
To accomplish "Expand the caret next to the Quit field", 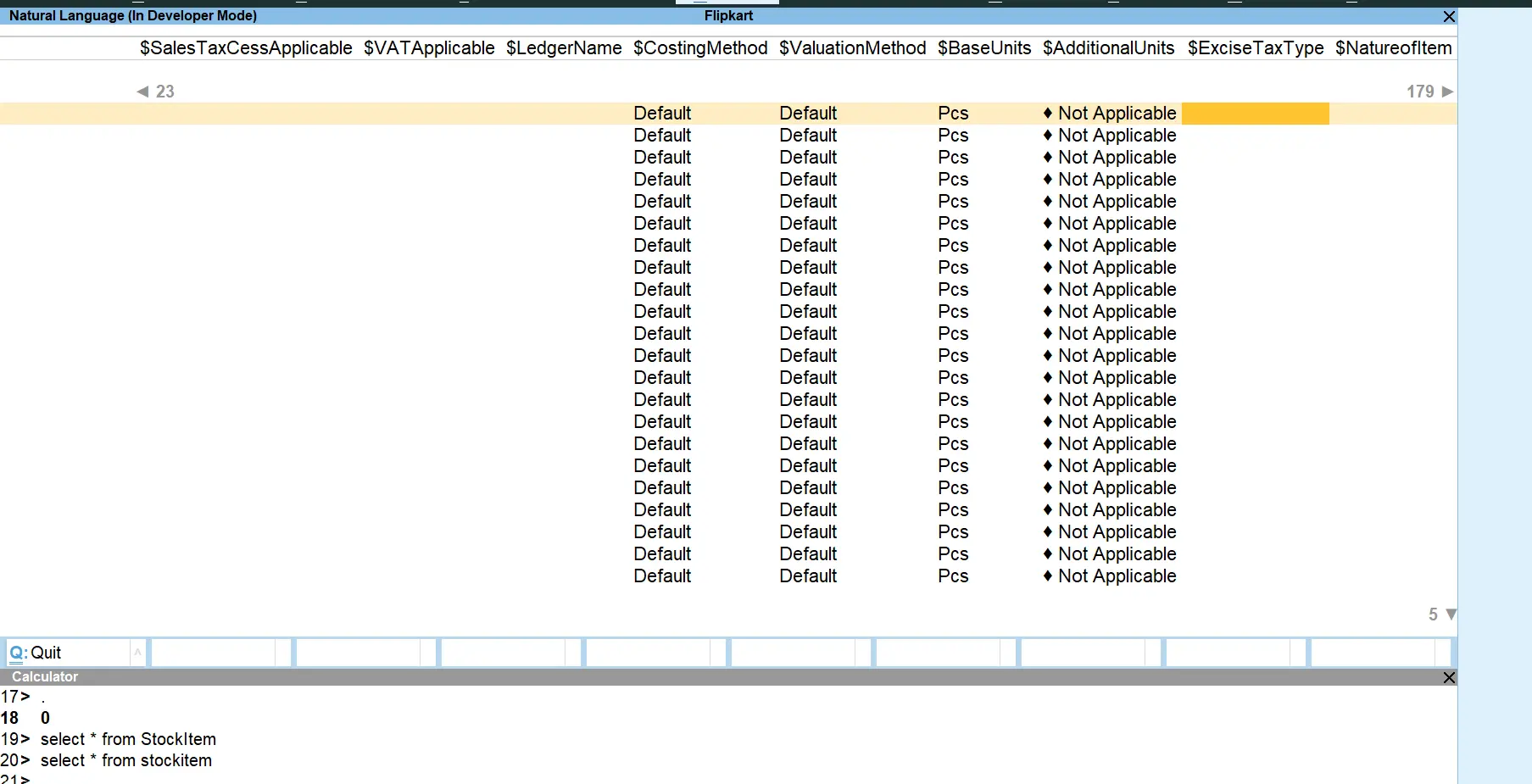I will [x=137, y=652].
